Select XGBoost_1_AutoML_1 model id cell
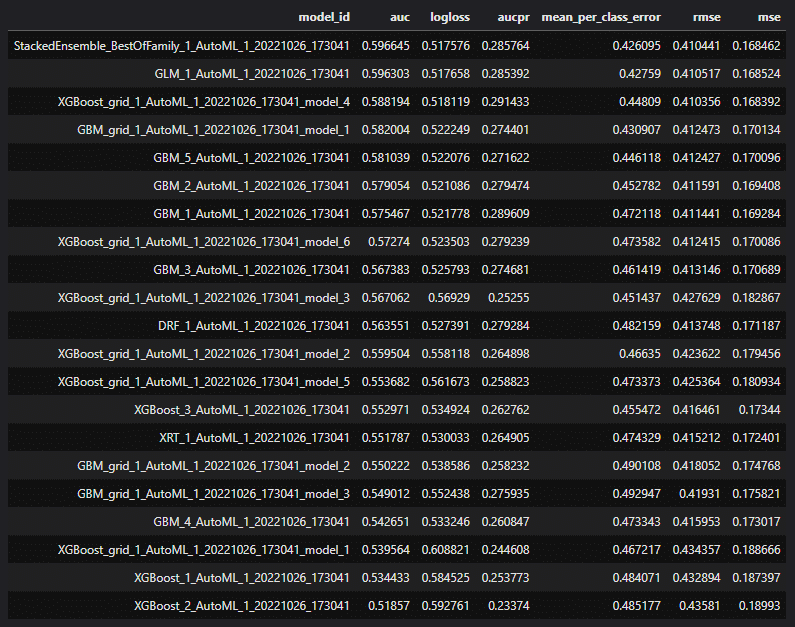This screenshot has height=627, width=795. [x=242, y=578]
